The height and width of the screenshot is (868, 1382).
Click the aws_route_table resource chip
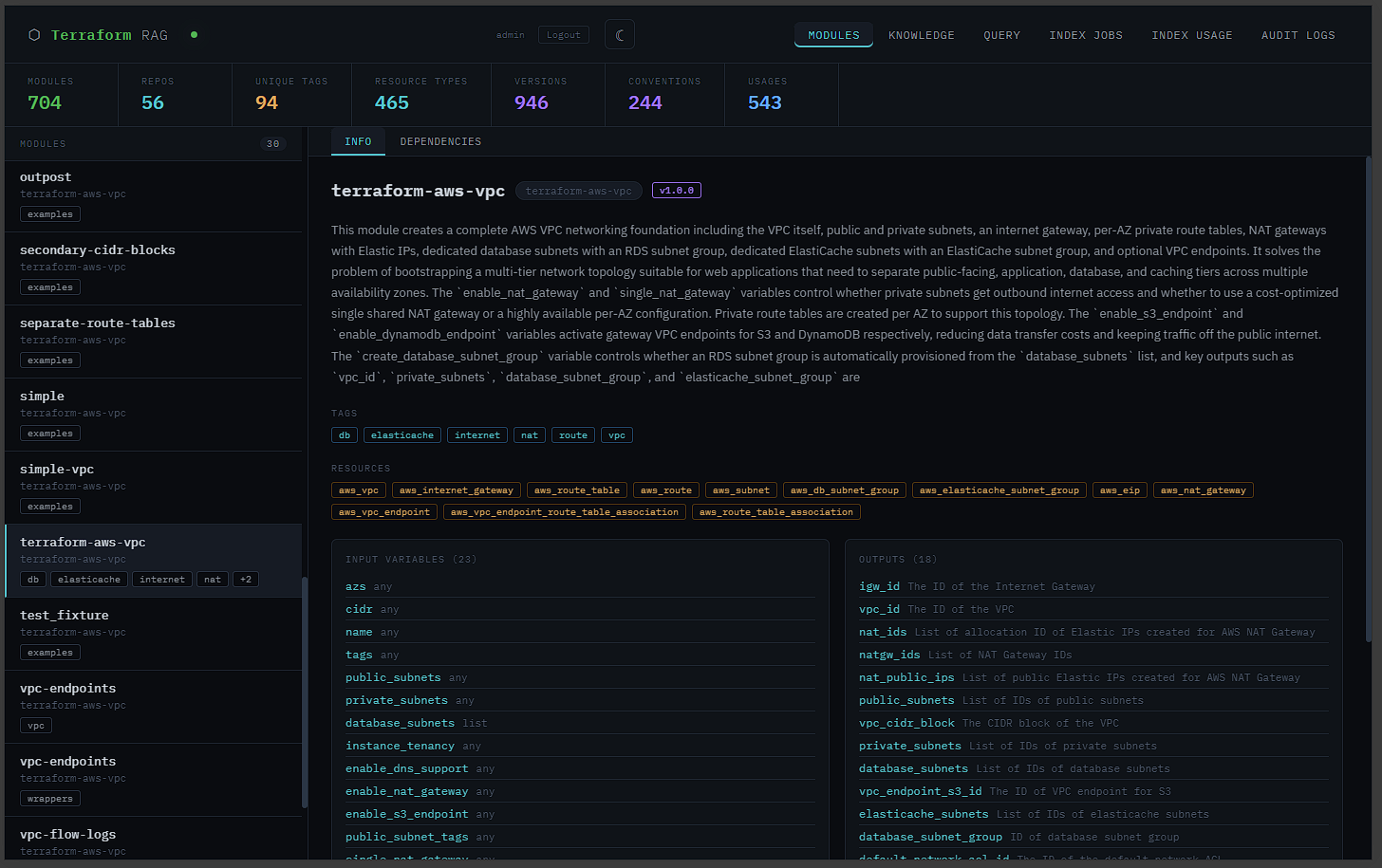(577, 490)
